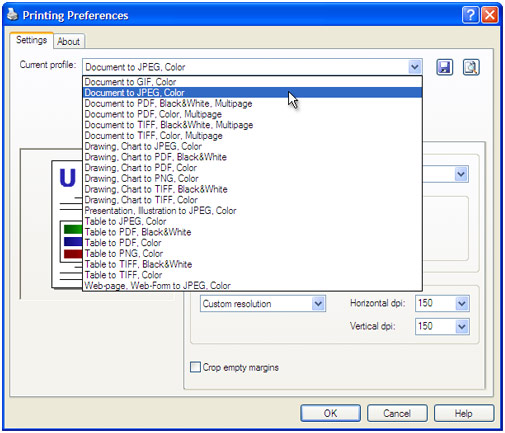Select Document to JPEG, Color in list
Screen dimensions: 505x433
click(x=252, y=92)
